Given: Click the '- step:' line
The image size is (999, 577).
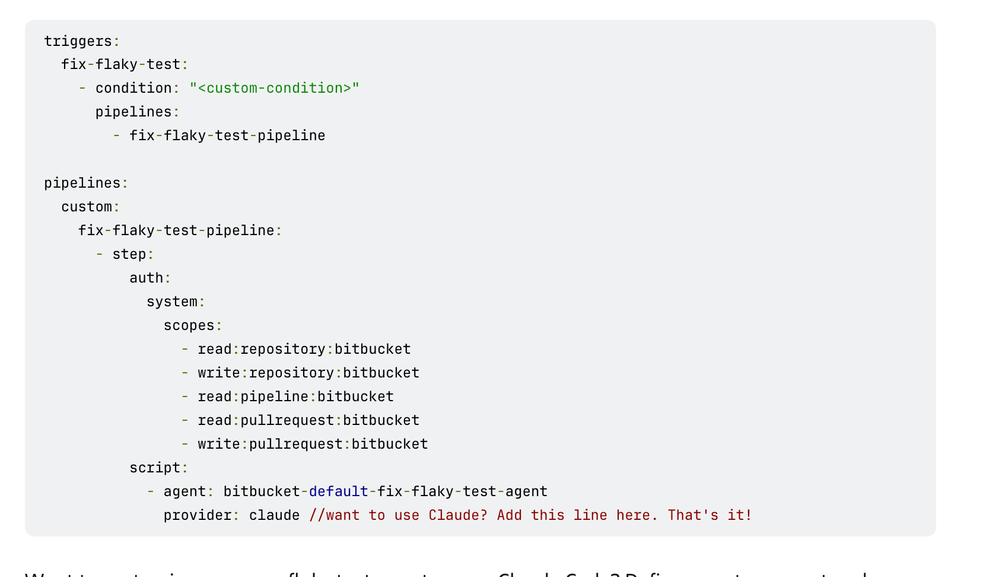Looking at the screenshot, I should (125, 255).
